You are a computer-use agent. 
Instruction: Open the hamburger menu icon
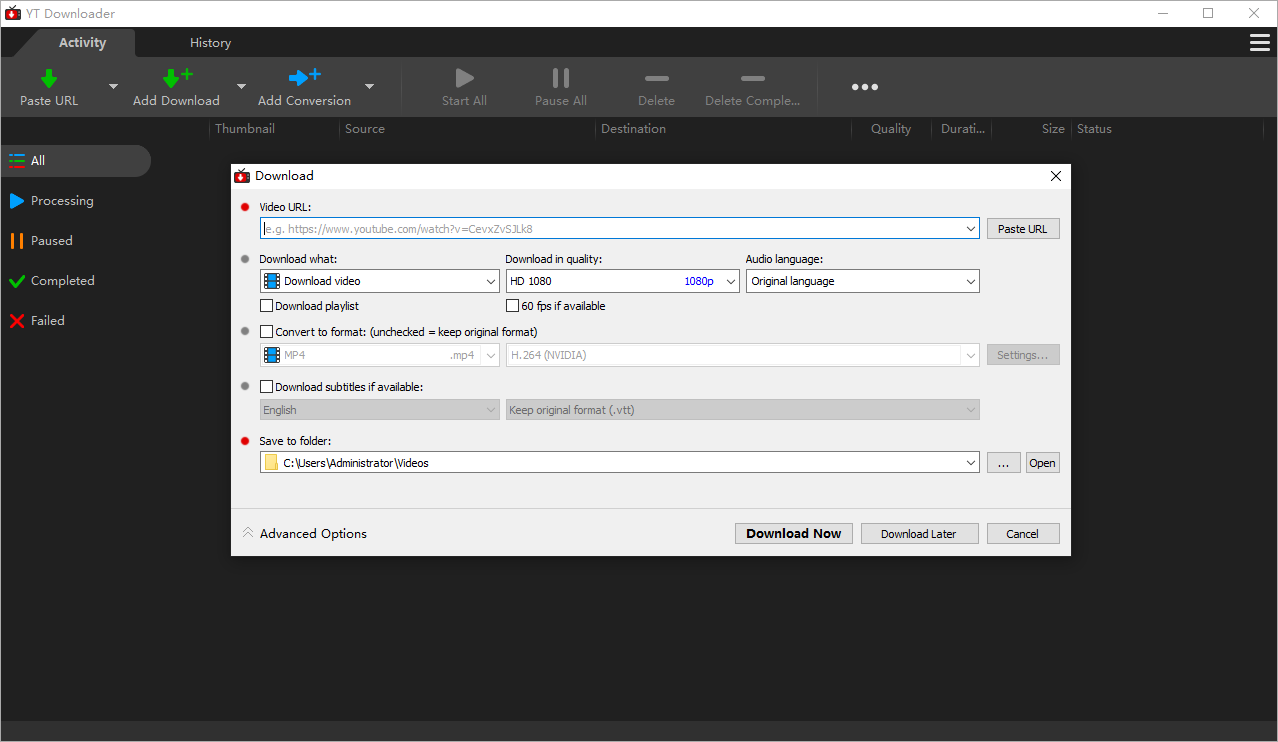1259,42
